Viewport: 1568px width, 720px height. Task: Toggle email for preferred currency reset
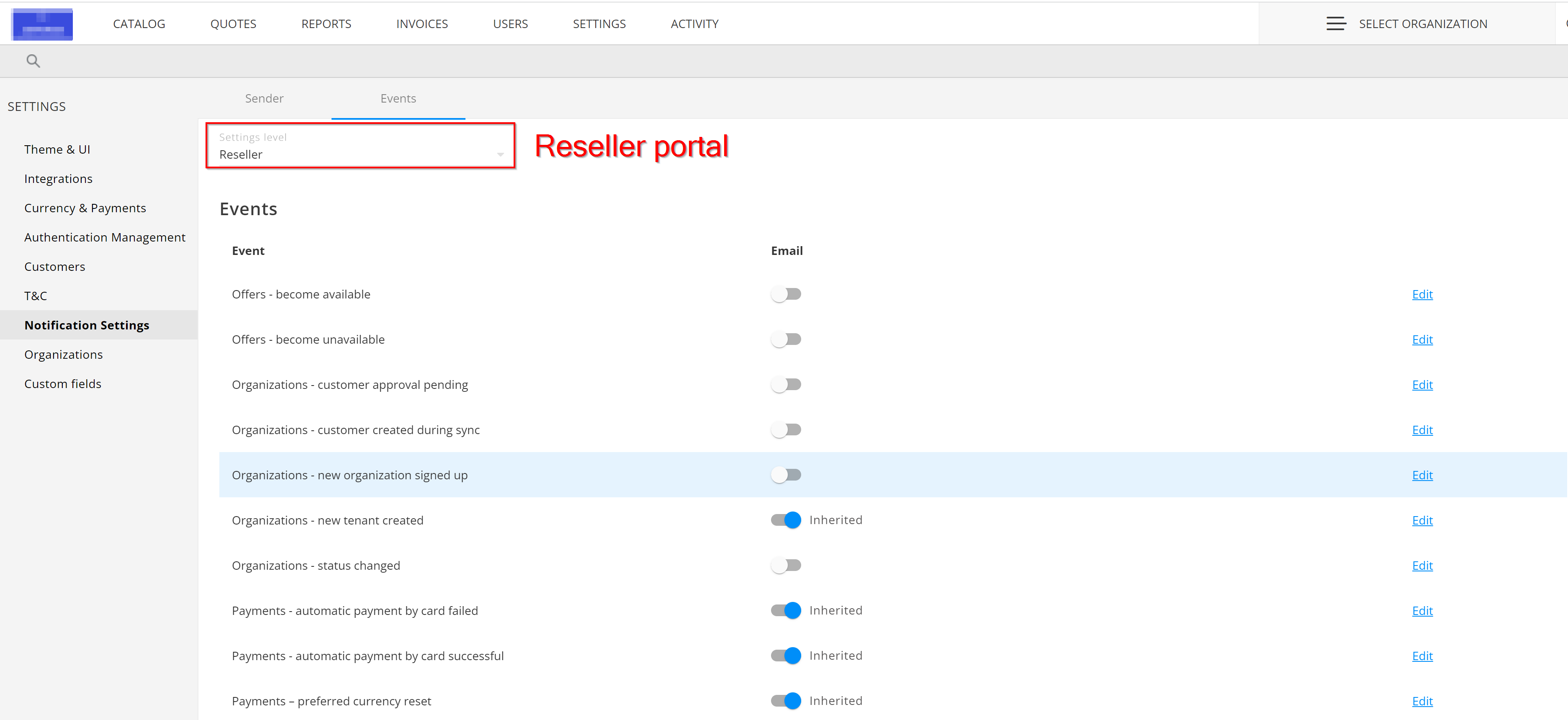pyautogui.click(x=786, y=701)
